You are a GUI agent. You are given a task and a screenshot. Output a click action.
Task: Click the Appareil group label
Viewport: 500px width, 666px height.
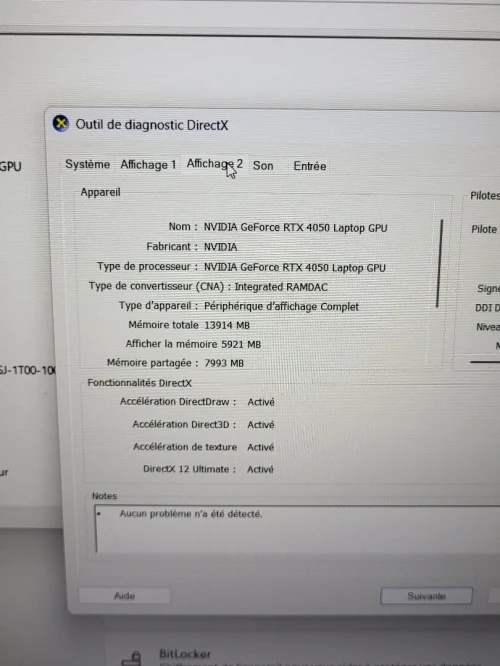101,192
